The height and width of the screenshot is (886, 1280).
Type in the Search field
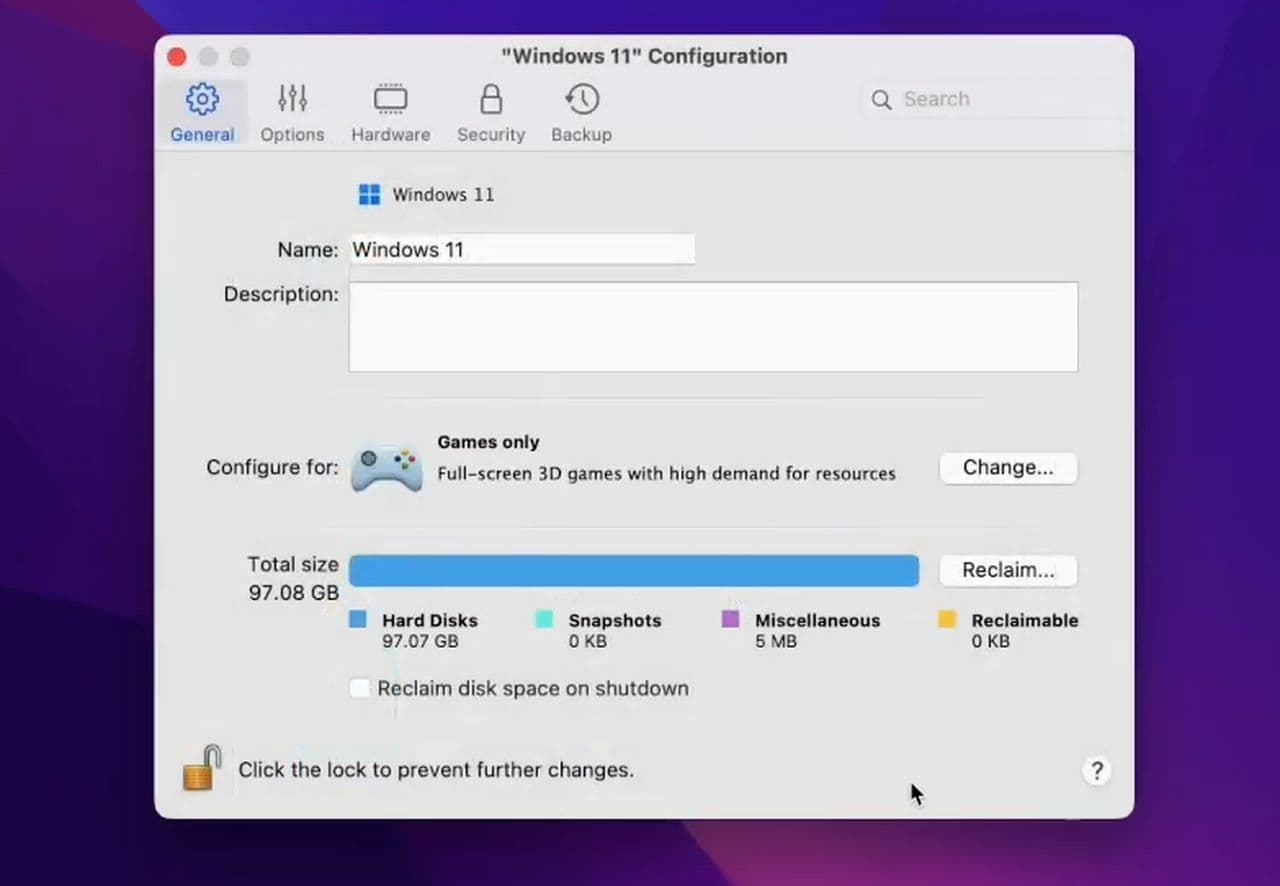1000,100
